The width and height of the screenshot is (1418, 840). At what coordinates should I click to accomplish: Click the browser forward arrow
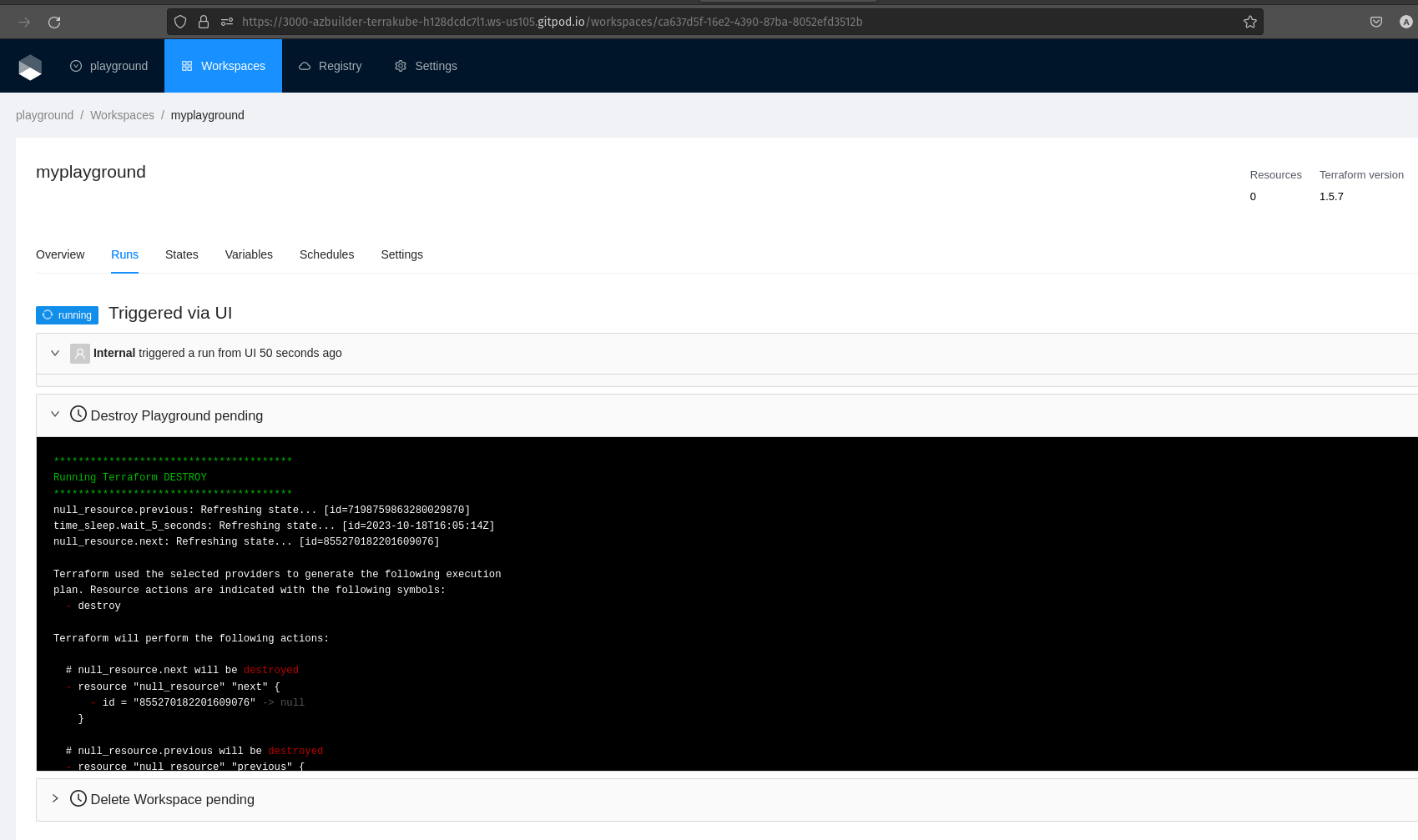[x=24, y=23]
